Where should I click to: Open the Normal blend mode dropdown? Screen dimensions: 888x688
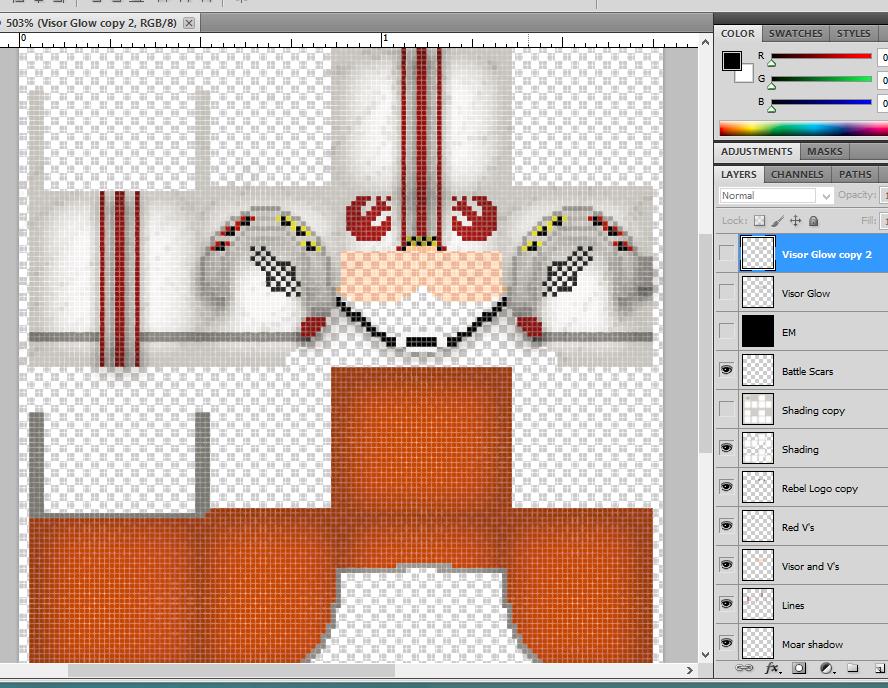[x=776, y=196]
